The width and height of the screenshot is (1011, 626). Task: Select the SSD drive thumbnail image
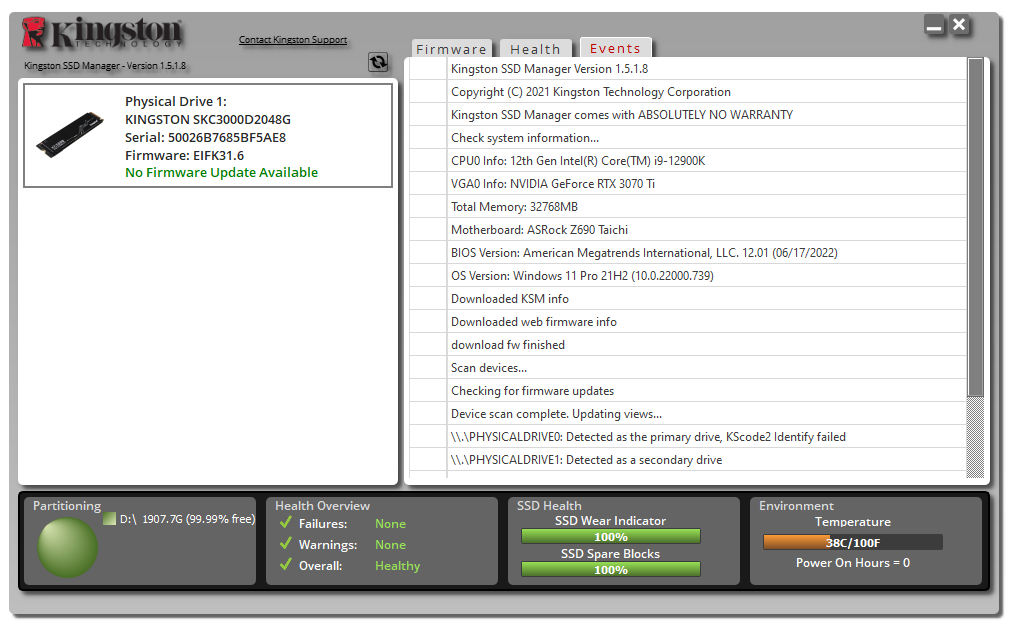(x=70, y=134)
